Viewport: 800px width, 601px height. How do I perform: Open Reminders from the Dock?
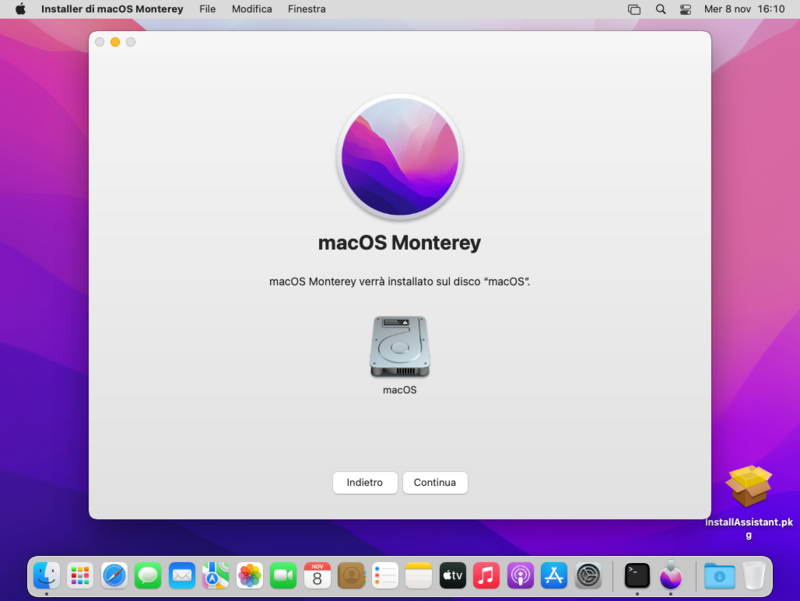(385, 575)
